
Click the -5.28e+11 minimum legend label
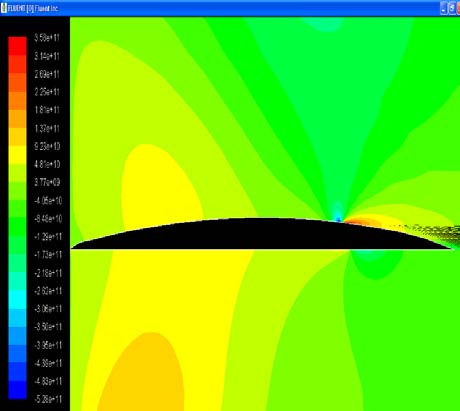pos(48,399)
